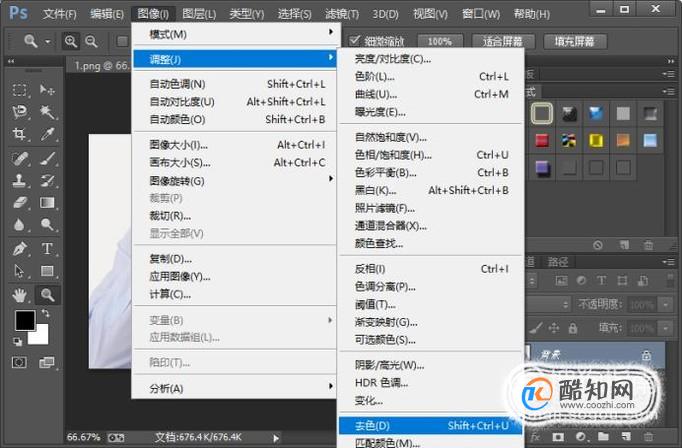
Task: Open the styles panel flyout menu
Action: pyautogui.click(x=669, y=91)
